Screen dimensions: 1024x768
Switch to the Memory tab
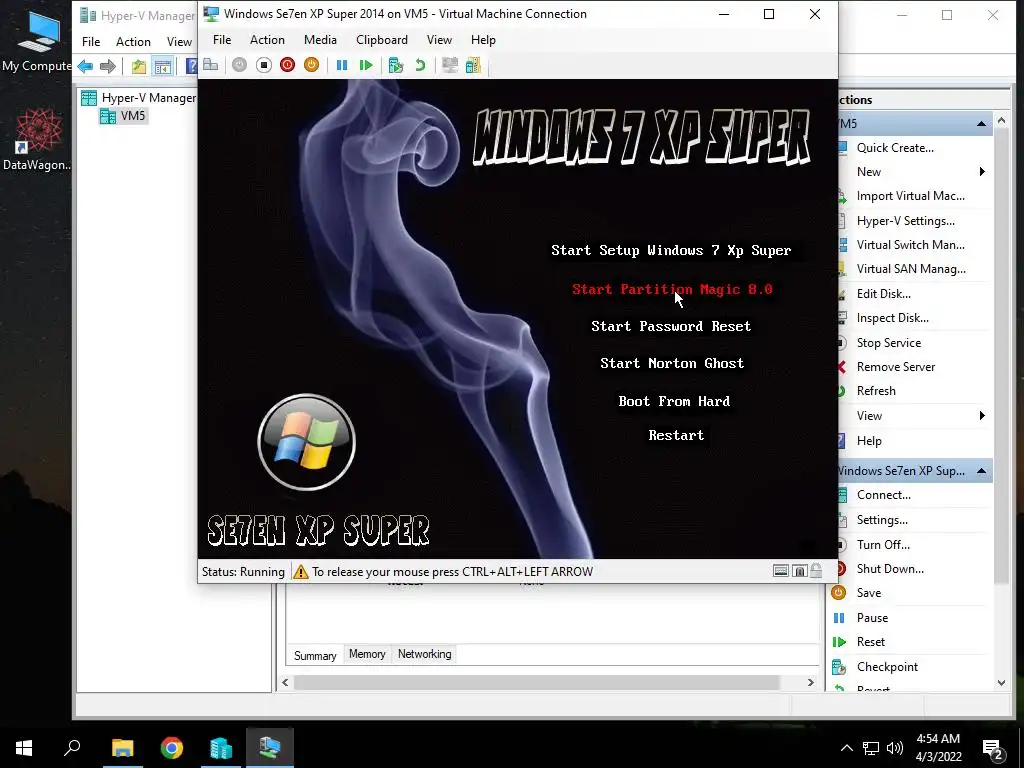coord(367,654)
